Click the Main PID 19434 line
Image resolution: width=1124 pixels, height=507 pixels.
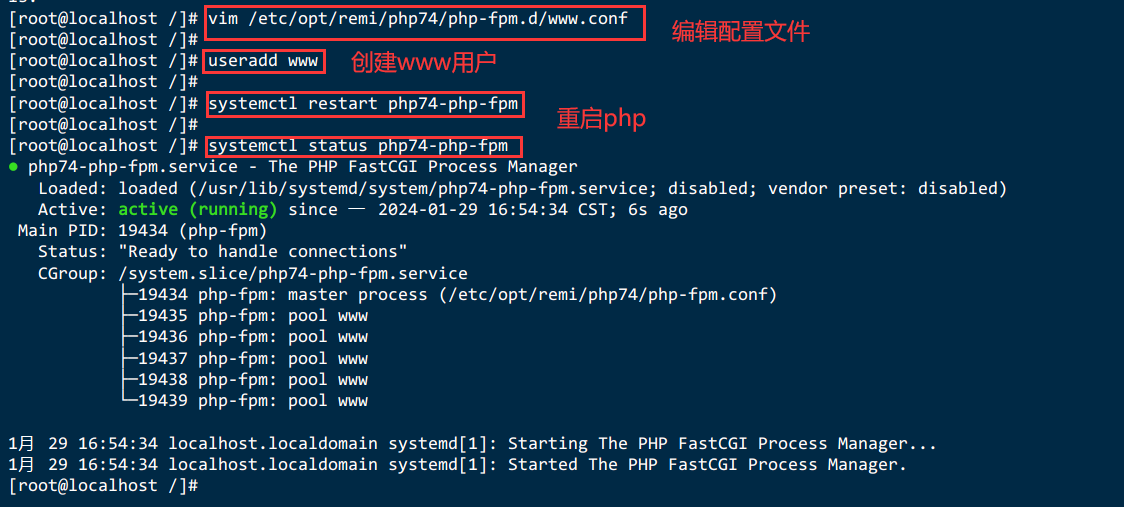pyautogui.click(x=142, y=231)
